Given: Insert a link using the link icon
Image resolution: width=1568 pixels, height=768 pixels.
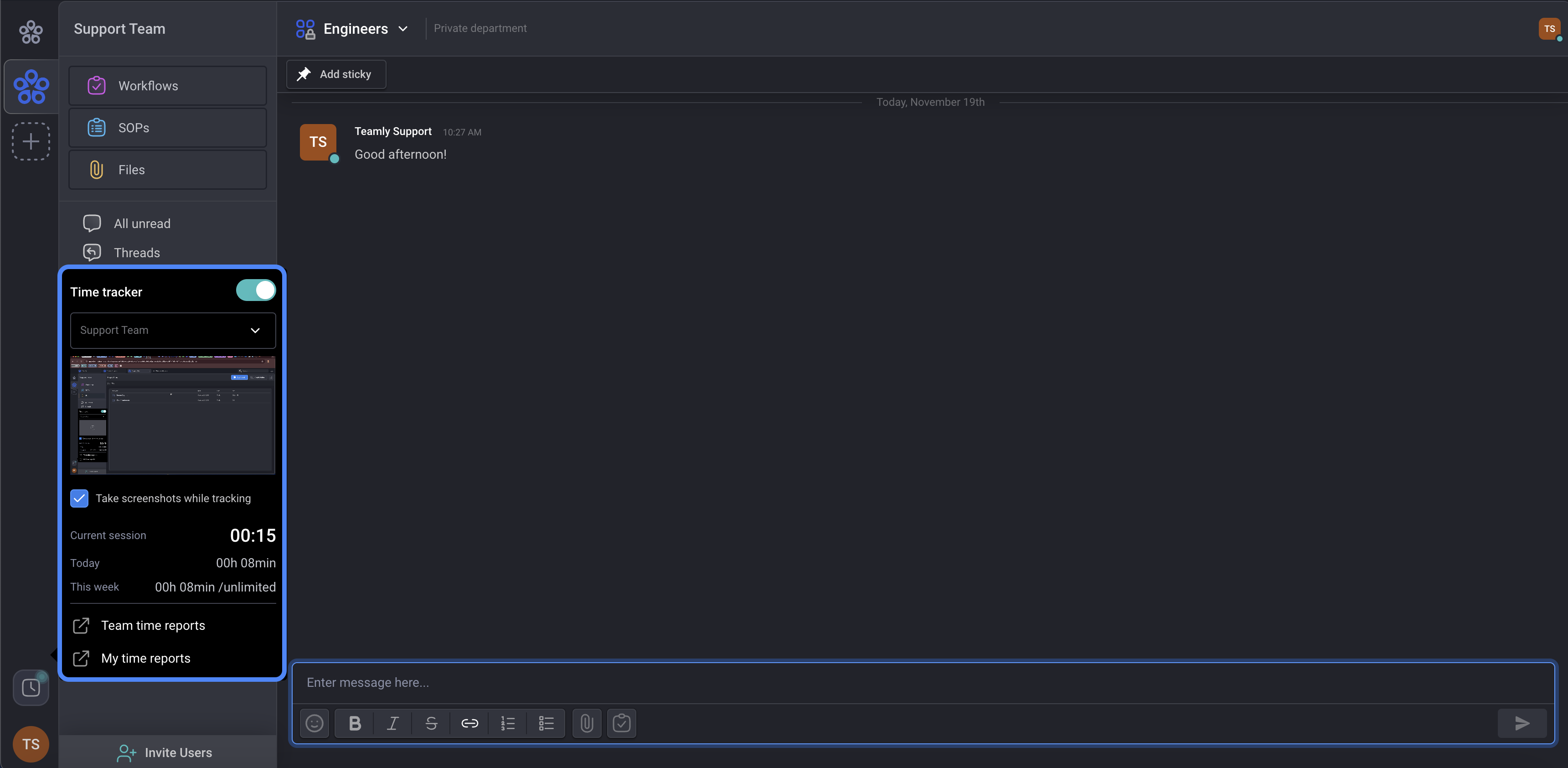Looking at the screenshot, I should 469,723.
